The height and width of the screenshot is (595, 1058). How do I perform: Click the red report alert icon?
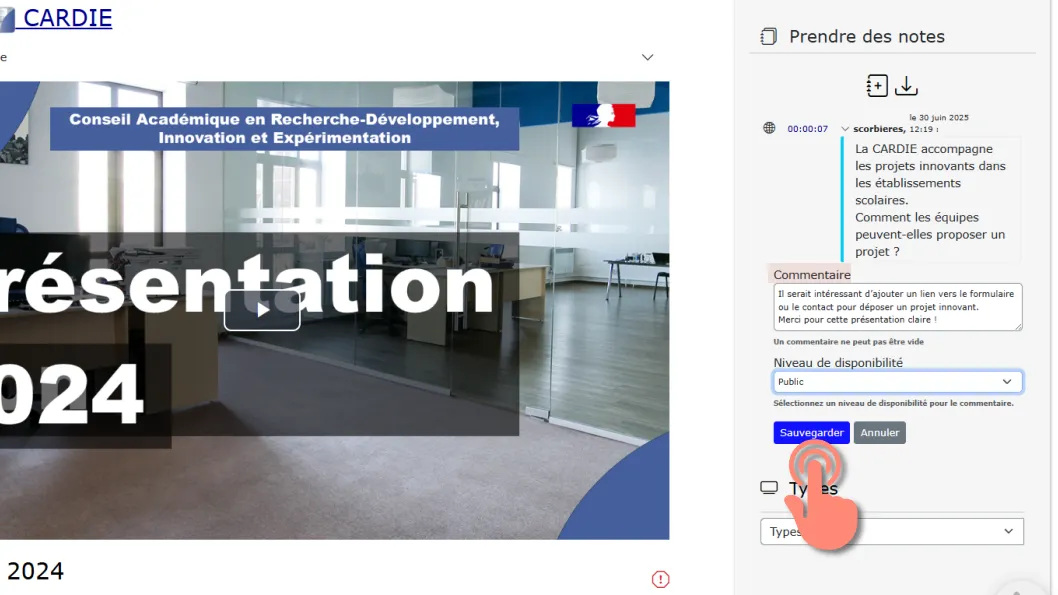660,579
